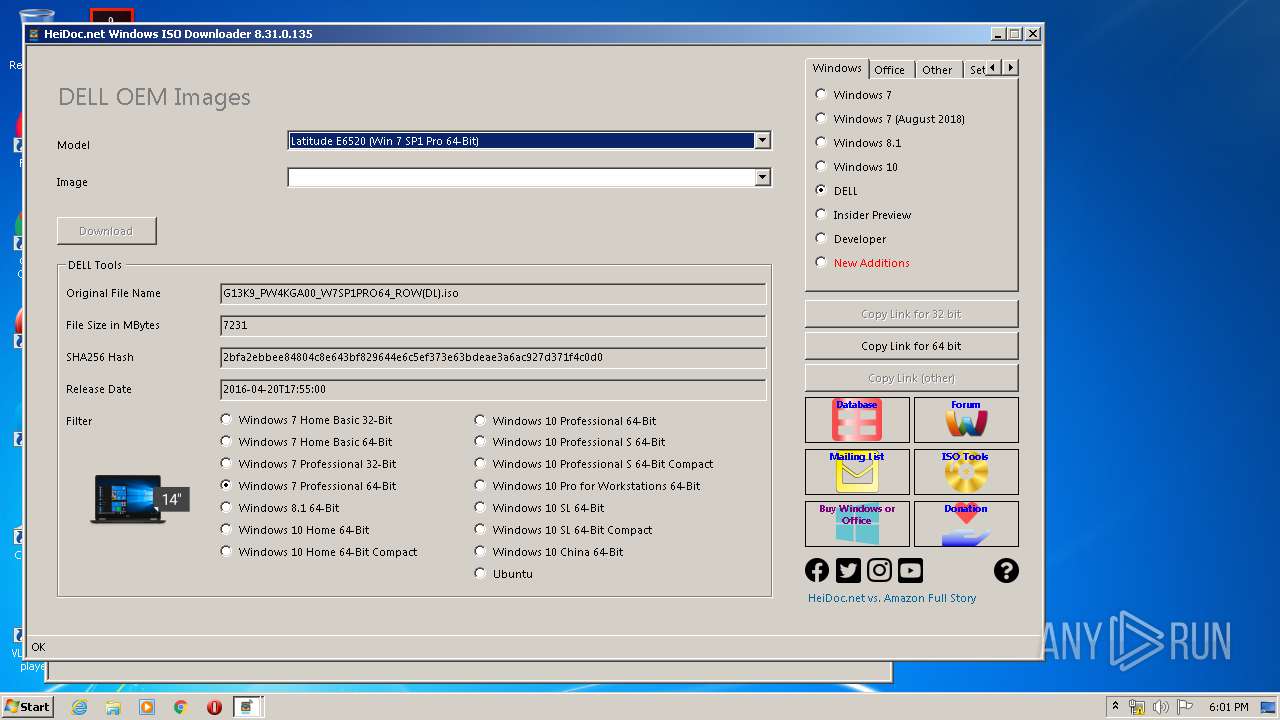
Task: Open the Instagram social icon
Action: click(879, 570)
